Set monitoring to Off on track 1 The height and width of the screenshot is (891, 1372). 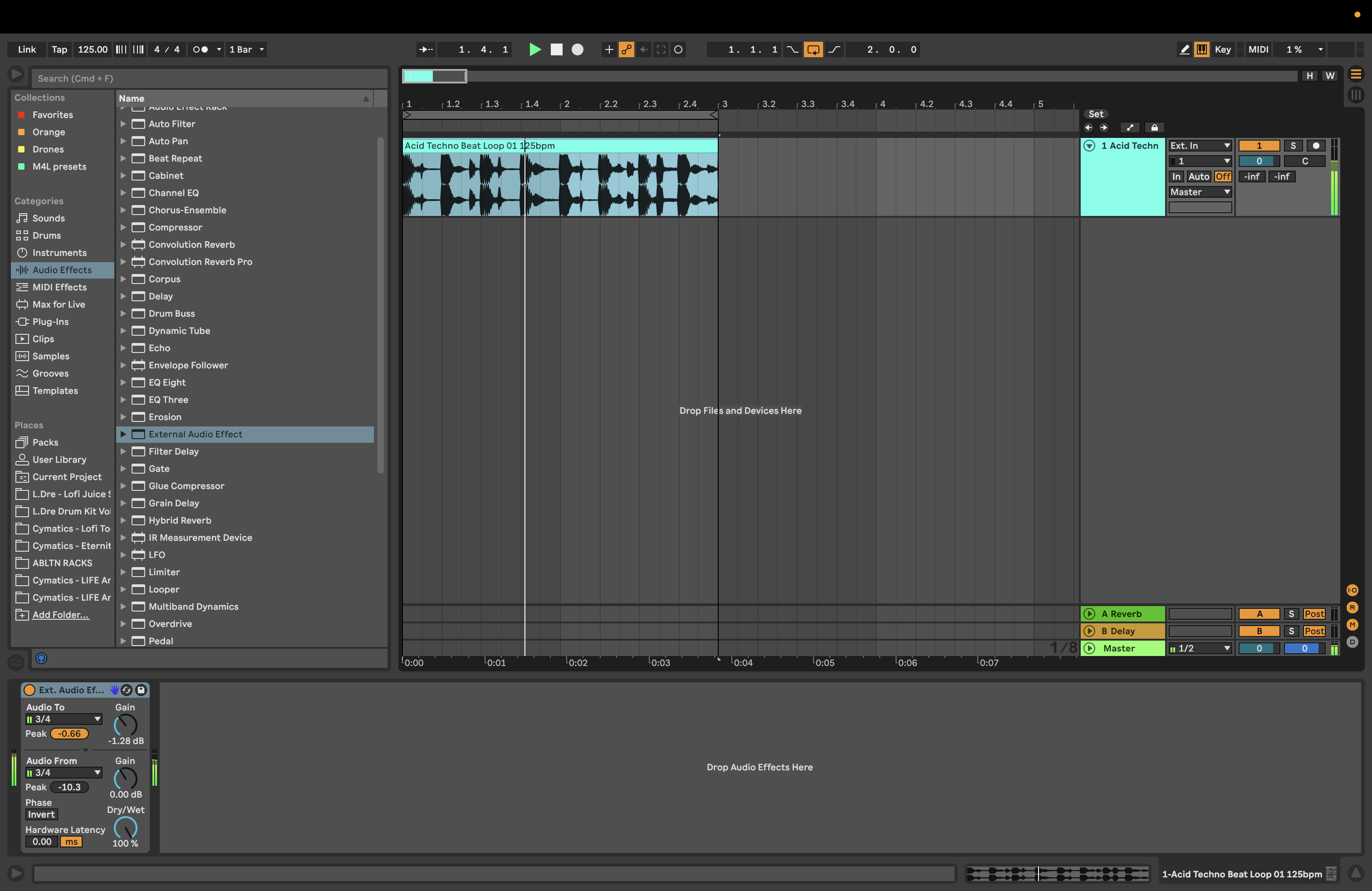tap(1223, 177)
